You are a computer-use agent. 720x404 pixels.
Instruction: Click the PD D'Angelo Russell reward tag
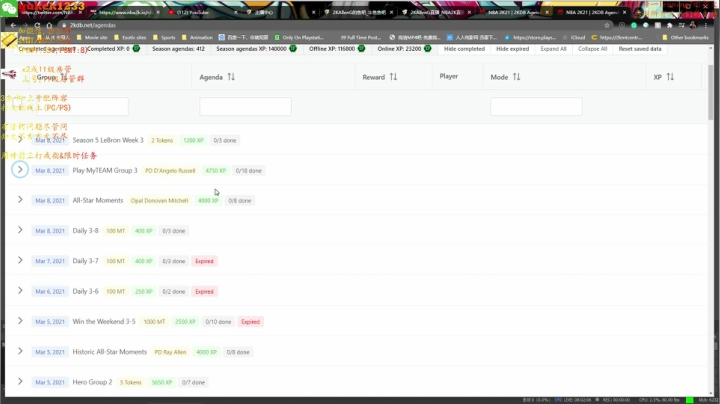[x=170, y=171]
